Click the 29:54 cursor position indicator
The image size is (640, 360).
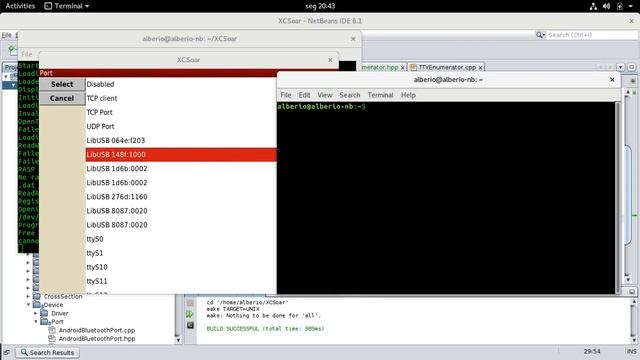pos(592,351)
